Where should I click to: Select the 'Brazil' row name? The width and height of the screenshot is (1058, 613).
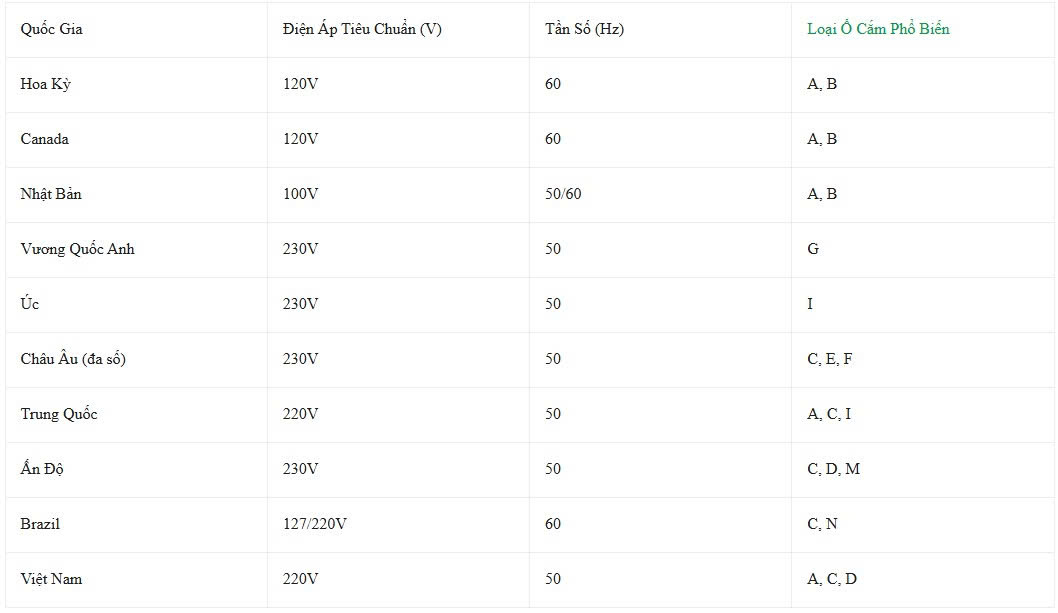pos(40,524)
